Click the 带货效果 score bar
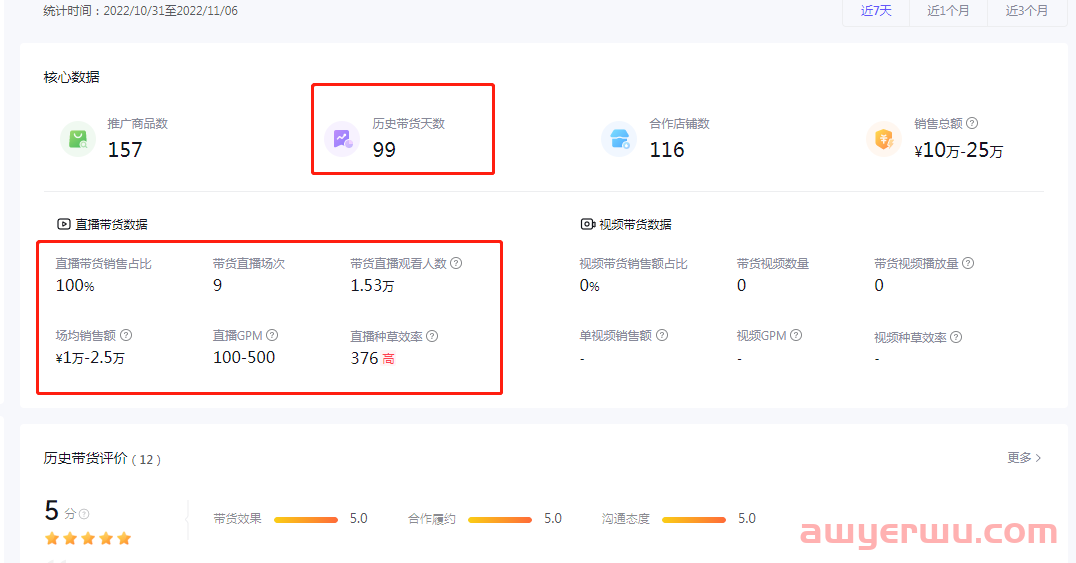 306,519
